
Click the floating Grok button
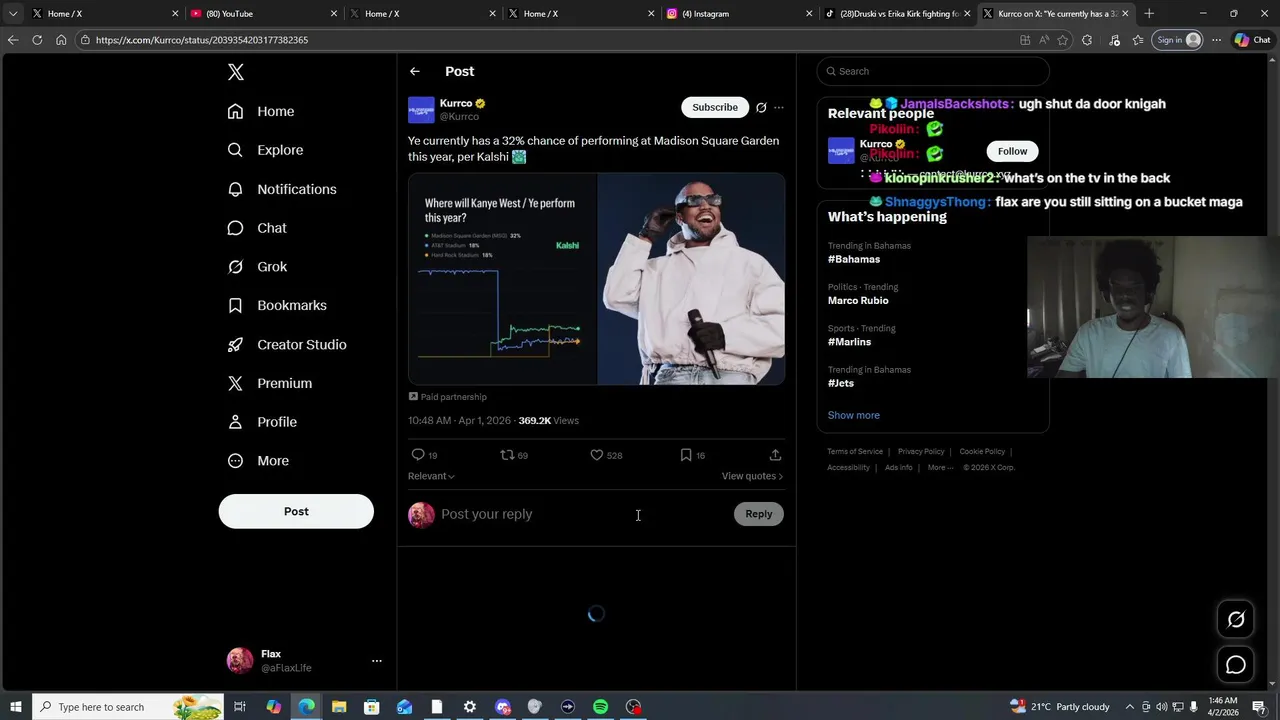(x=1236, y=619)
